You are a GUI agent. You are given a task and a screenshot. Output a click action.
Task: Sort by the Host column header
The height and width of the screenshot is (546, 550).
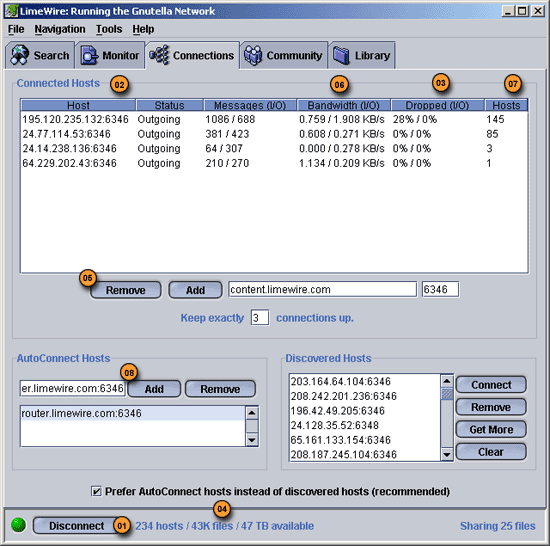coord(78,105)
